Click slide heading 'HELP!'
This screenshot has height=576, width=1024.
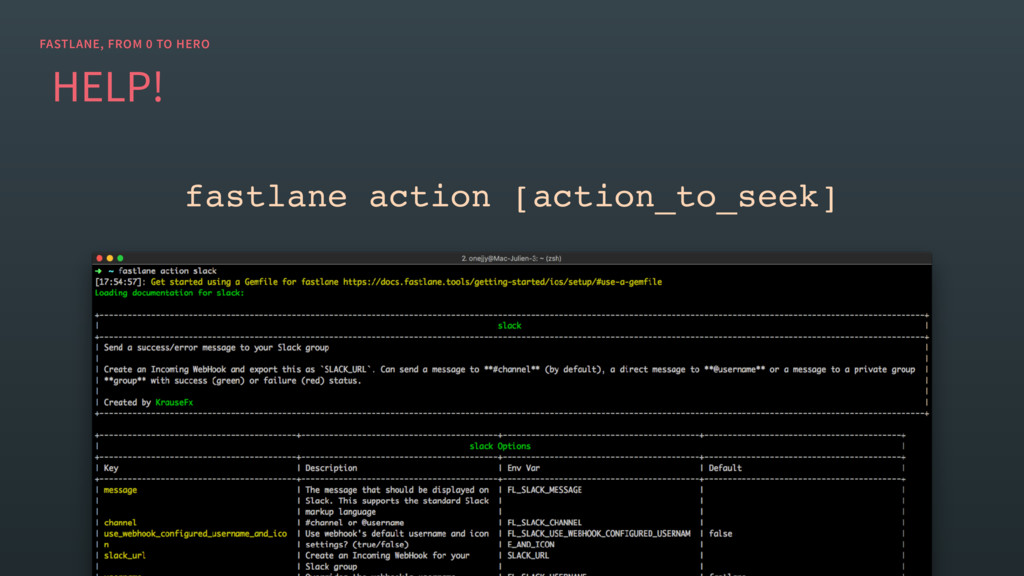[108, 88]
